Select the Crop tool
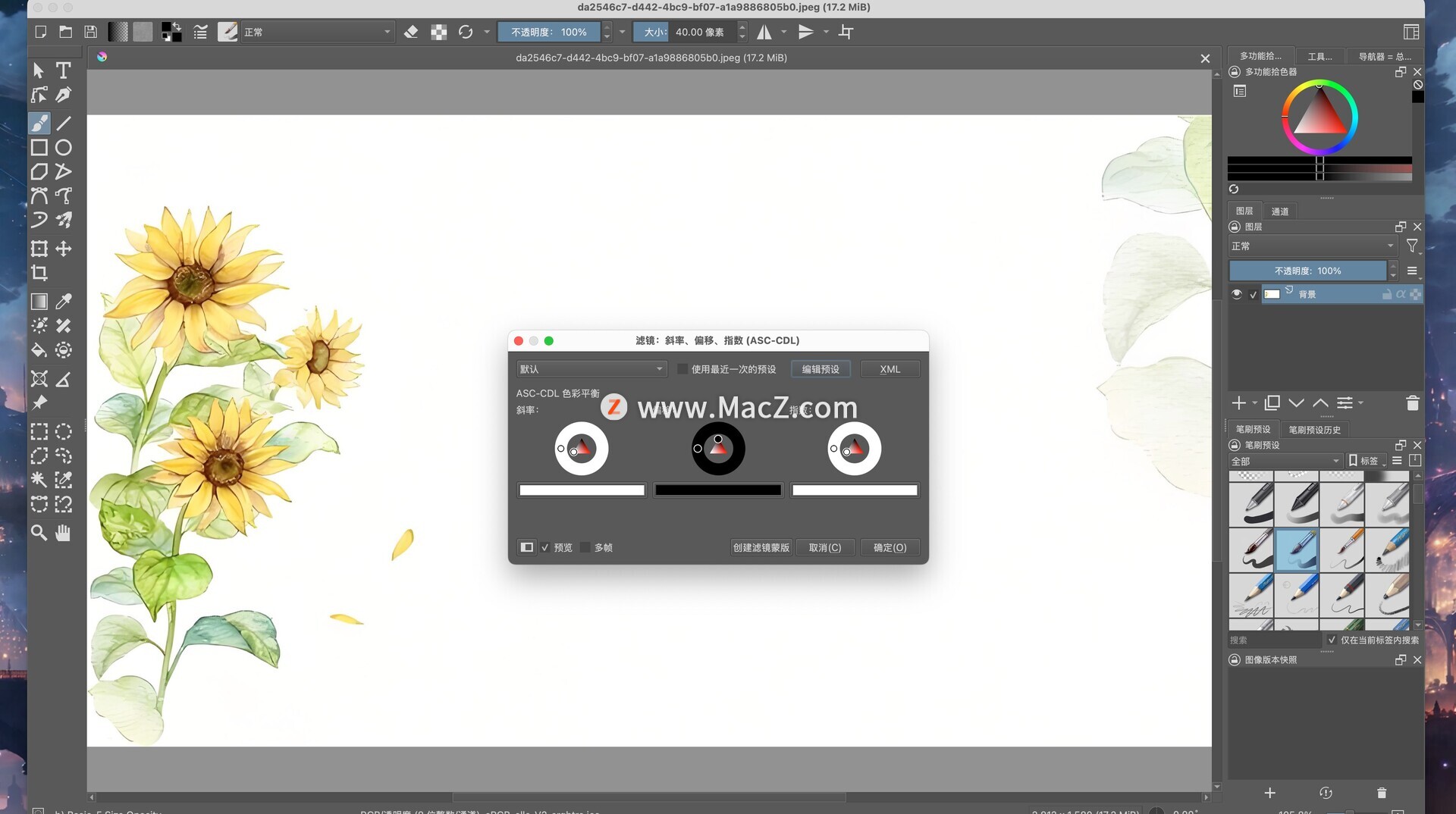This screenshot has height=814, width=1456. click(39, 273)
